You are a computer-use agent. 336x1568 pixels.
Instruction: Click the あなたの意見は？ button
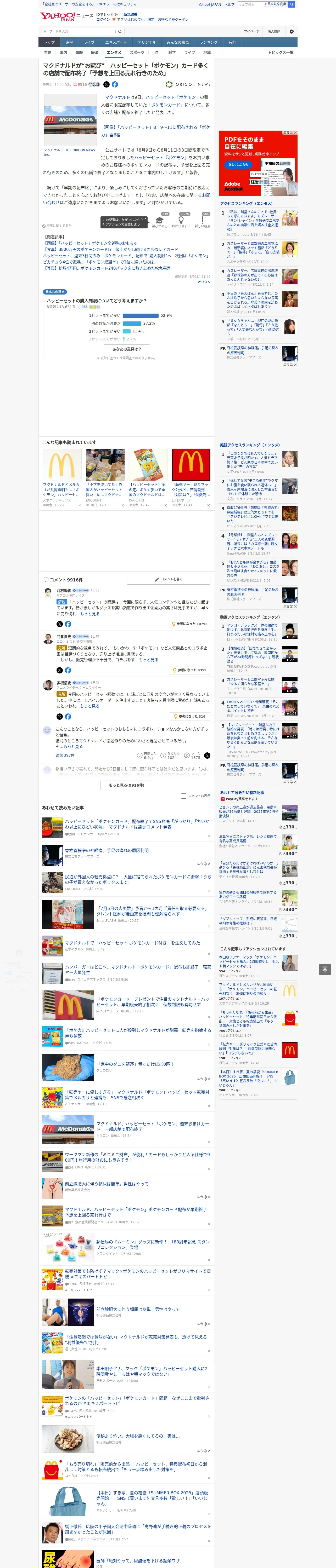click(x=127, y=349)
